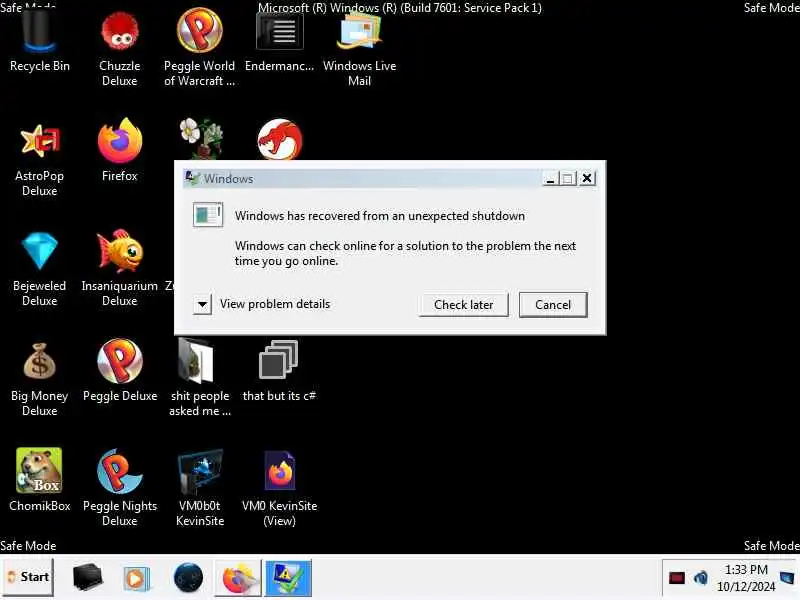Select VM0b0t KevinSite desktop icon
Viewport: 800px width, 600px height.
(199, 488)
